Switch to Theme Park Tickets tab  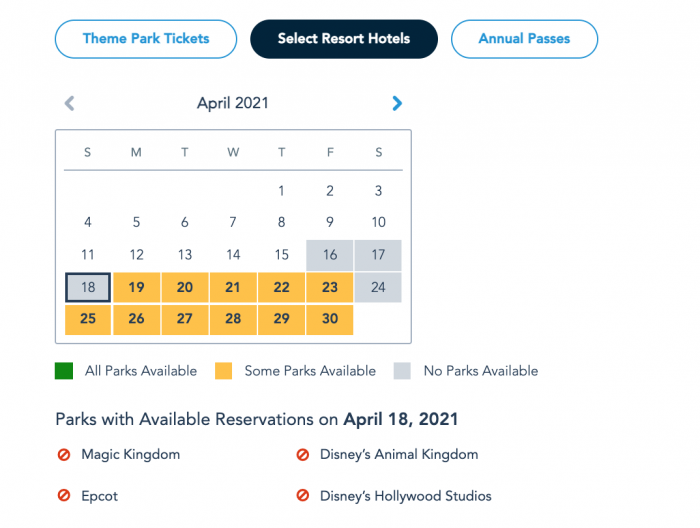click(146, 39)
